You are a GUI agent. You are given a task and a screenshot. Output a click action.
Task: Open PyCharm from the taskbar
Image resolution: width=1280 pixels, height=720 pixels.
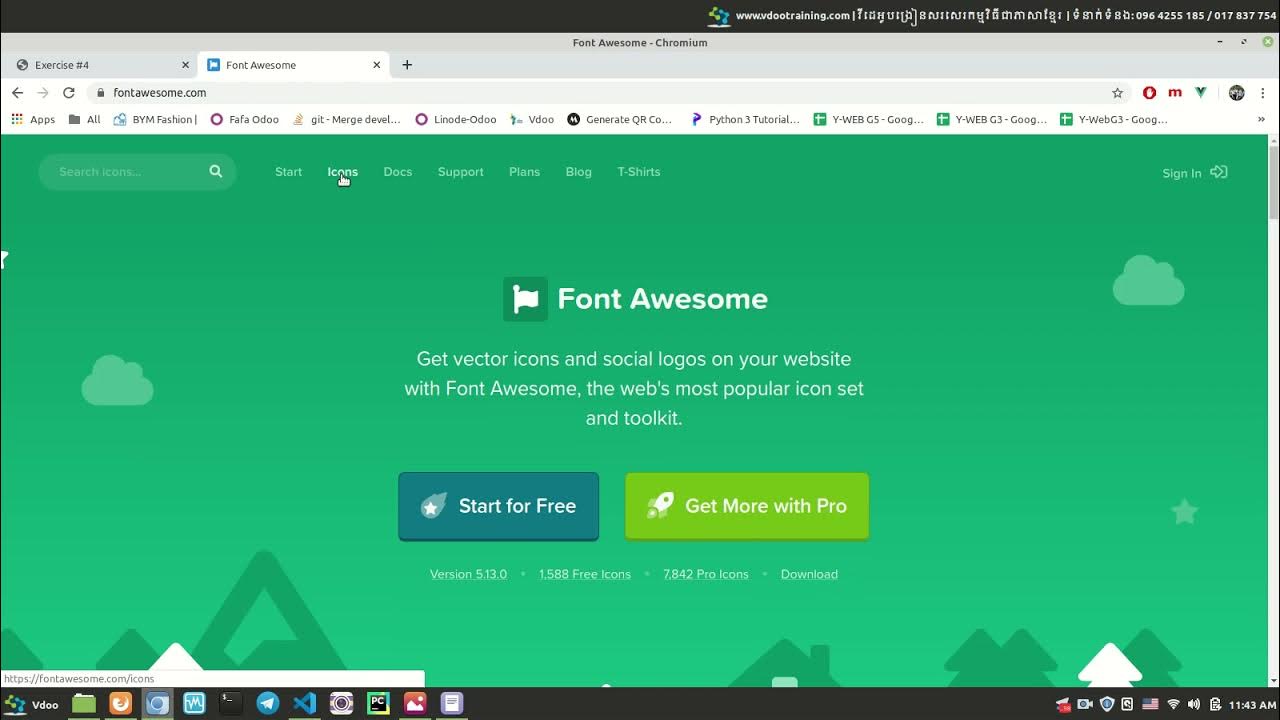click(x=378, y=703)
